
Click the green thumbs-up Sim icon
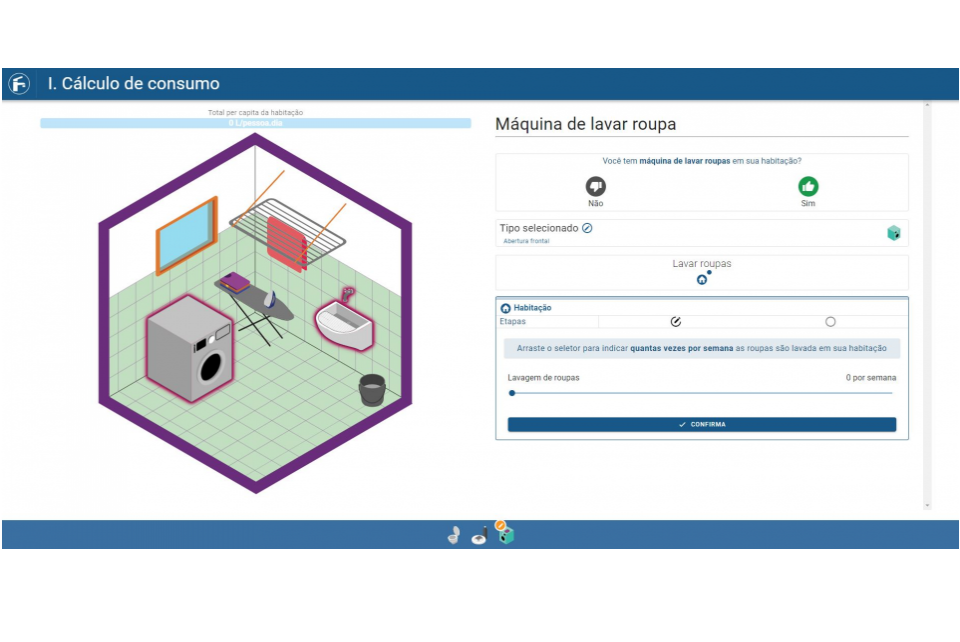808,186
